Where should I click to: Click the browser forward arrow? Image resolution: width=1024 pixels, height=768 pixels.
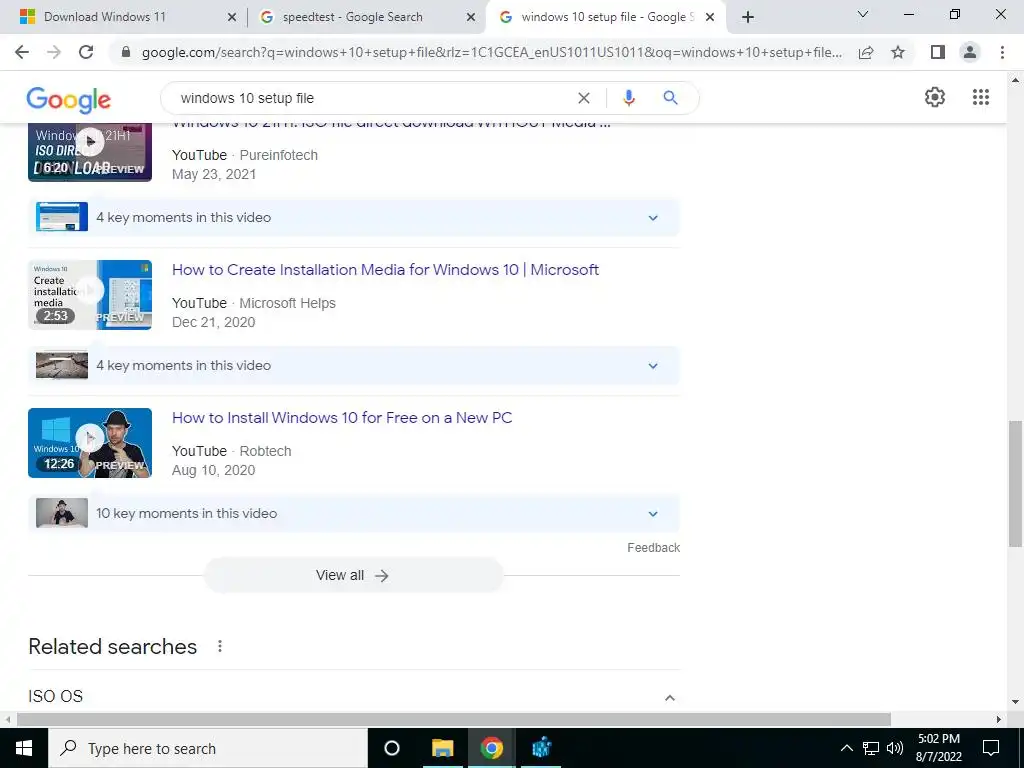(x=54, y=52)
